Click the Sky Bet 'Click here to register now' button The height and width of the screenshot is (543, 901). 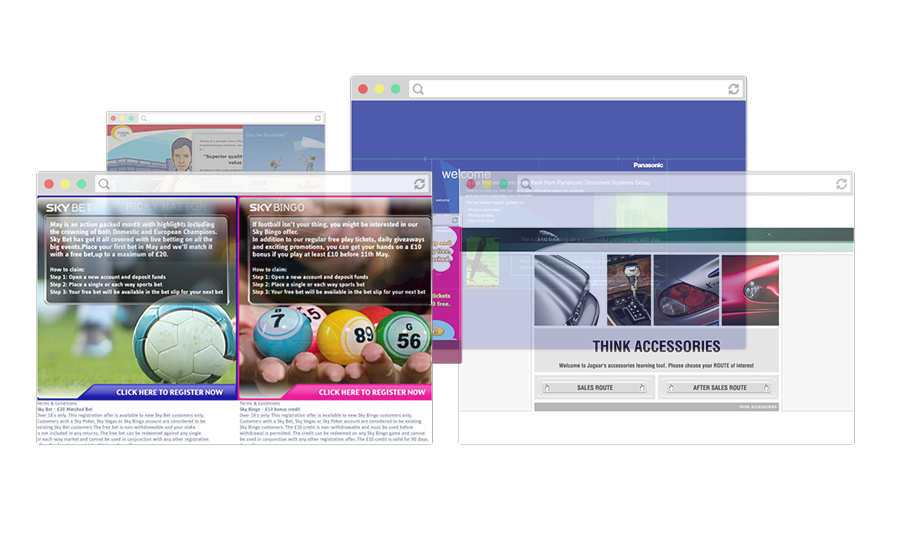click(169, 392)
